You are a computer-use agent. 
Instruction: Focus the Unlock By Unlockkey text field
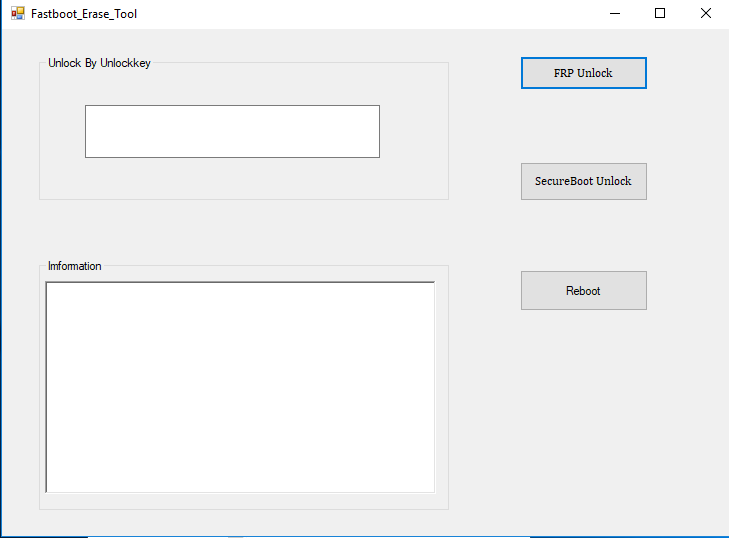click(232, 132)
